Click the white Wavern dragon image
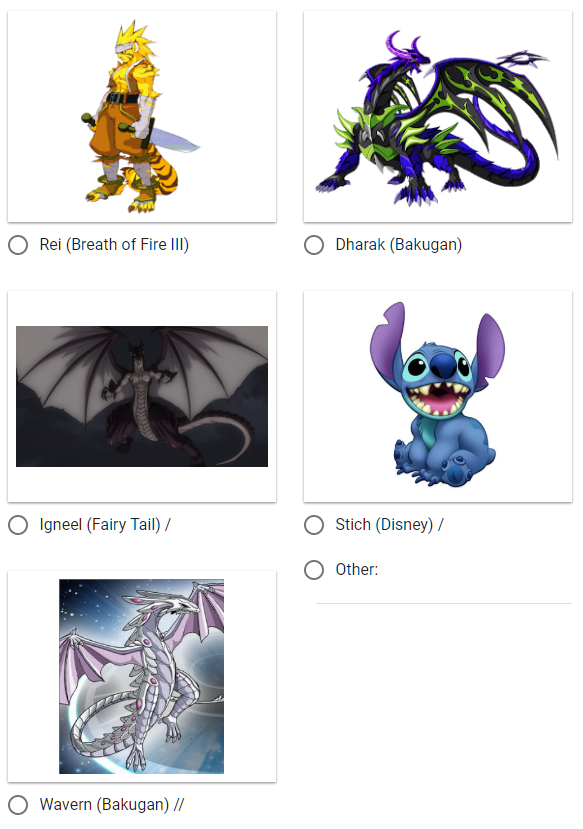583x829 pixels. click(x=141, y=676)
